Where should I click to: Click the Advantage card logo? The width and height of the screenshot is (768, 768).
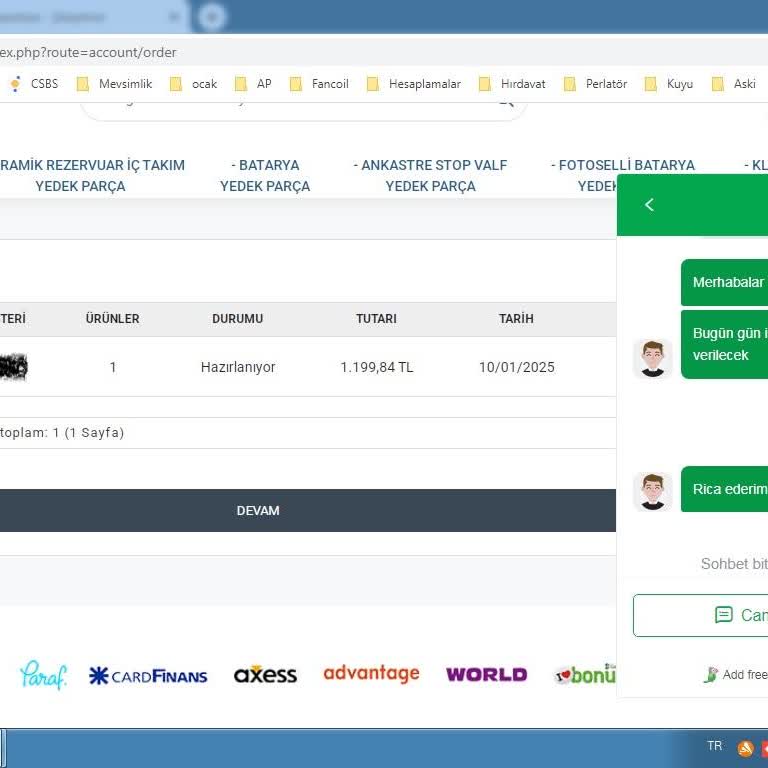pos(371,674)
